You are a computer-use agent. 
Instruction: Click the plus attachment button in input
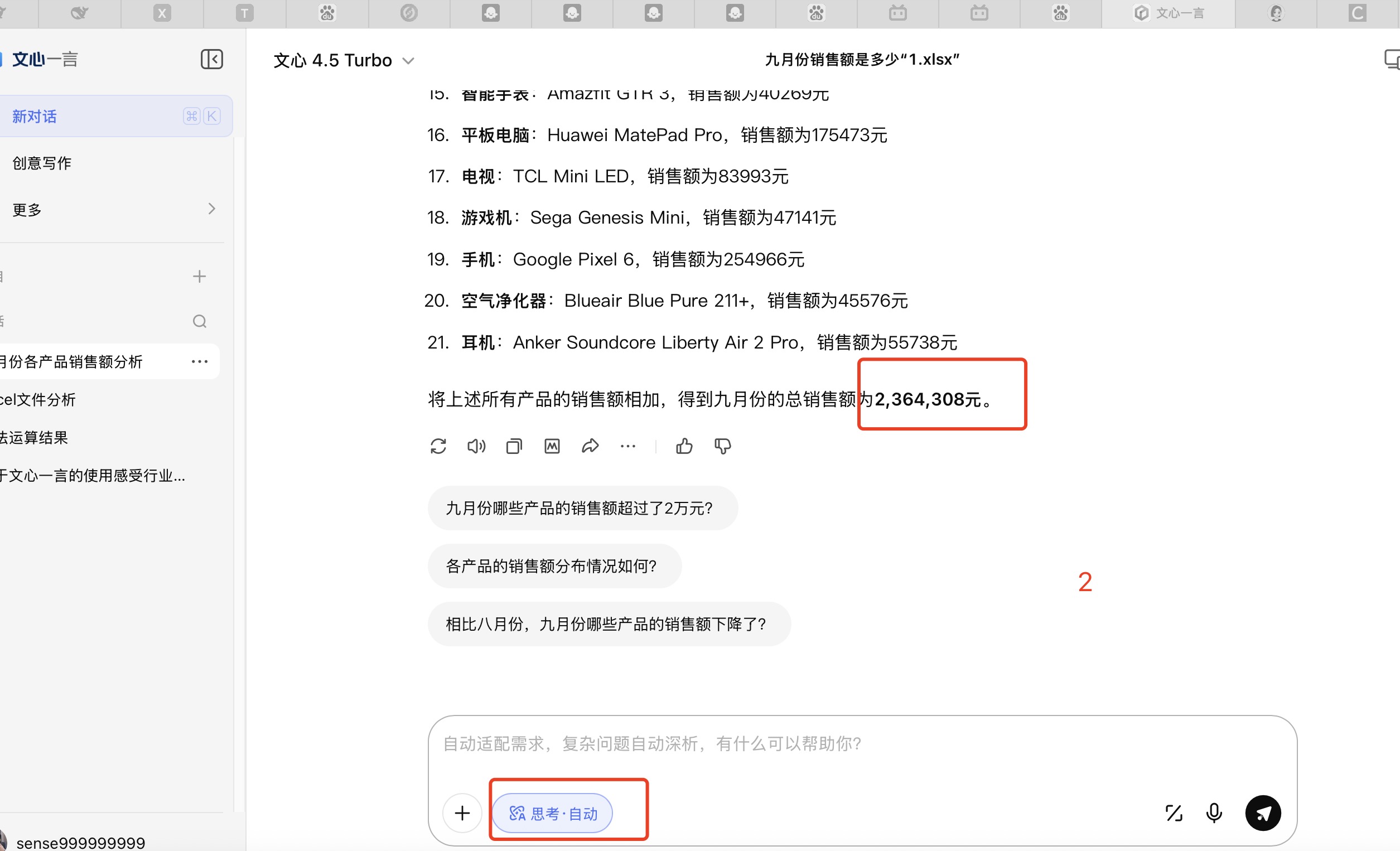[x=462, y=814]
